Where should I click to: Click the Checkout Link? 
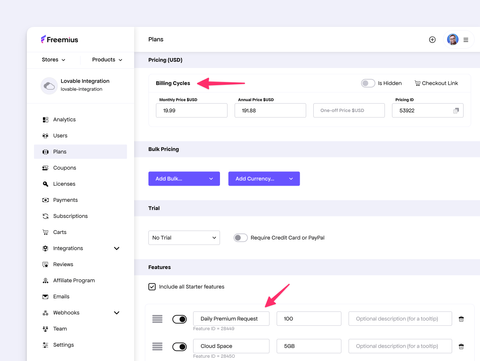tap(436, 83)
